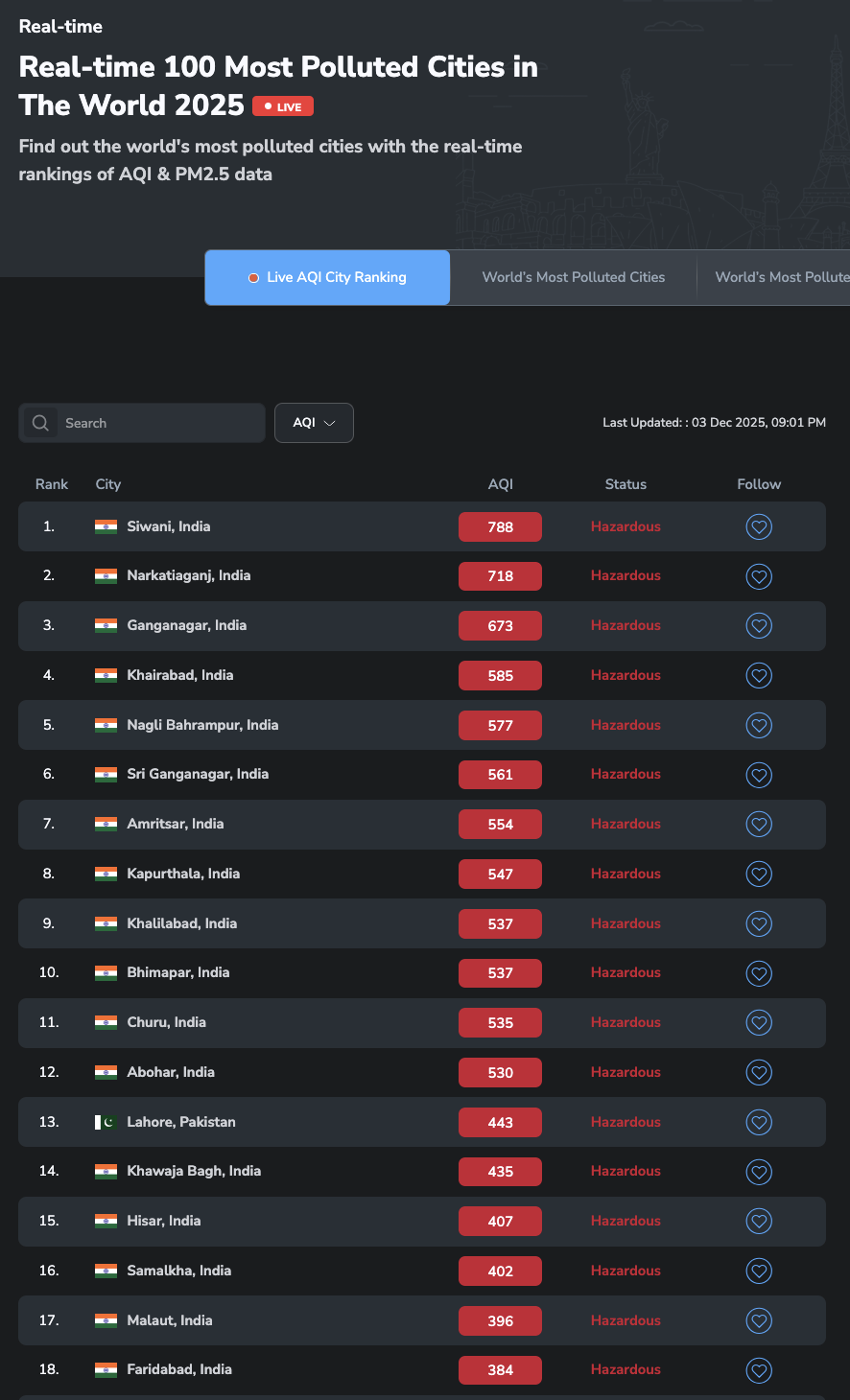
Task: Open Siwani, India city link
Action: pos(169,526)
